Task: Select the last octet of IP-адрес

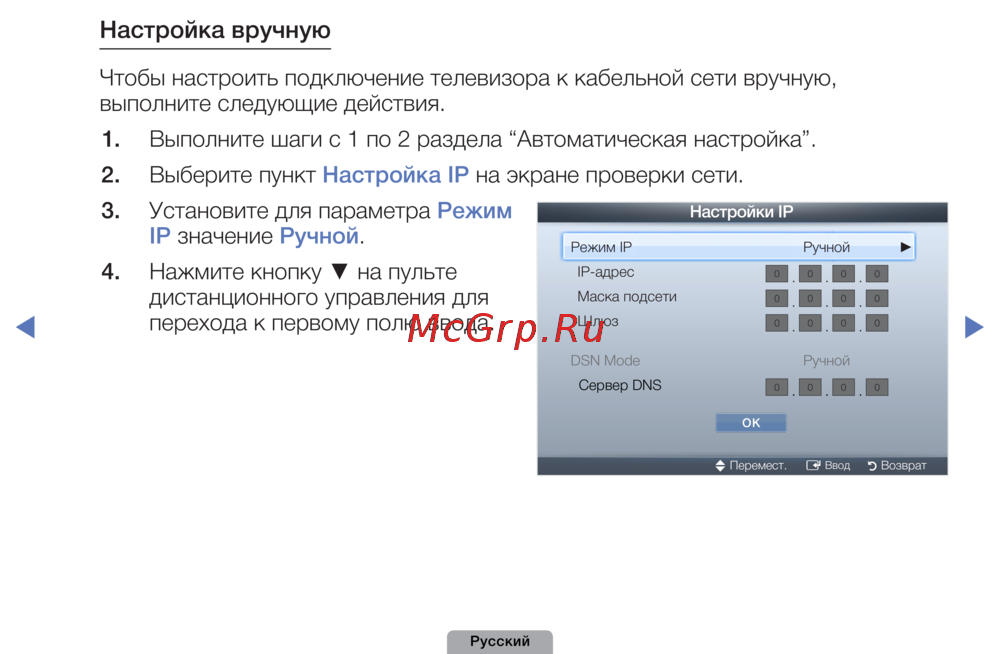Action: coord(877,274)
